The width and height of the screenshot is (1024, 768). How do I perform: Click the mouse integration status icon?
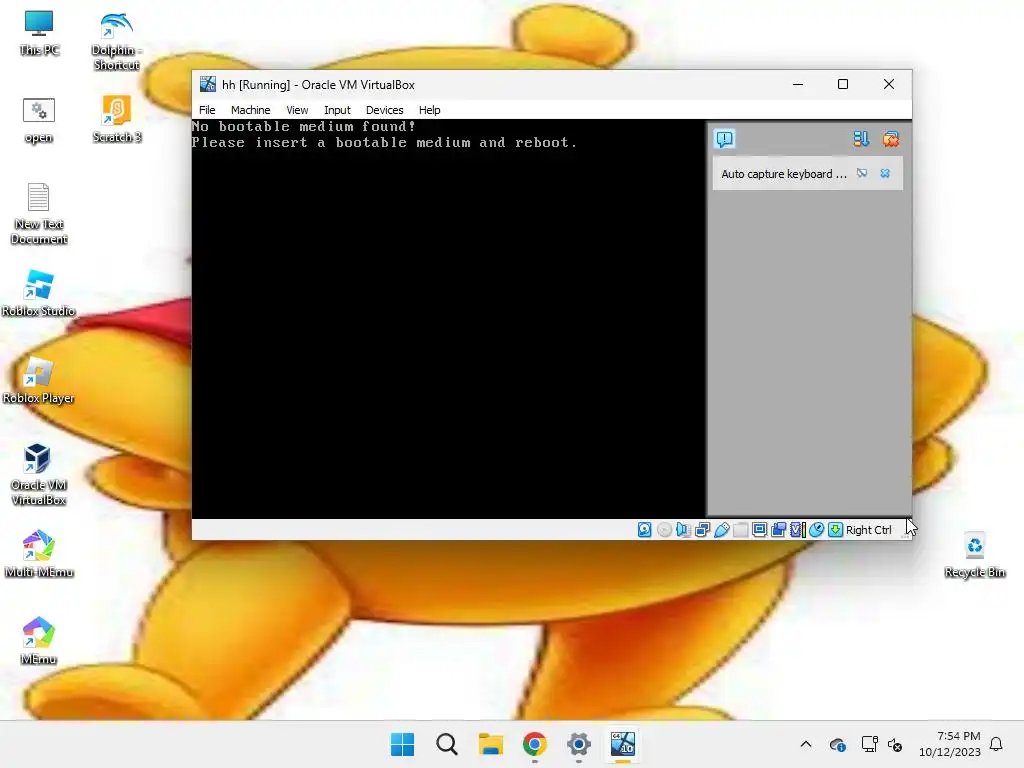[x=816, y=530]
